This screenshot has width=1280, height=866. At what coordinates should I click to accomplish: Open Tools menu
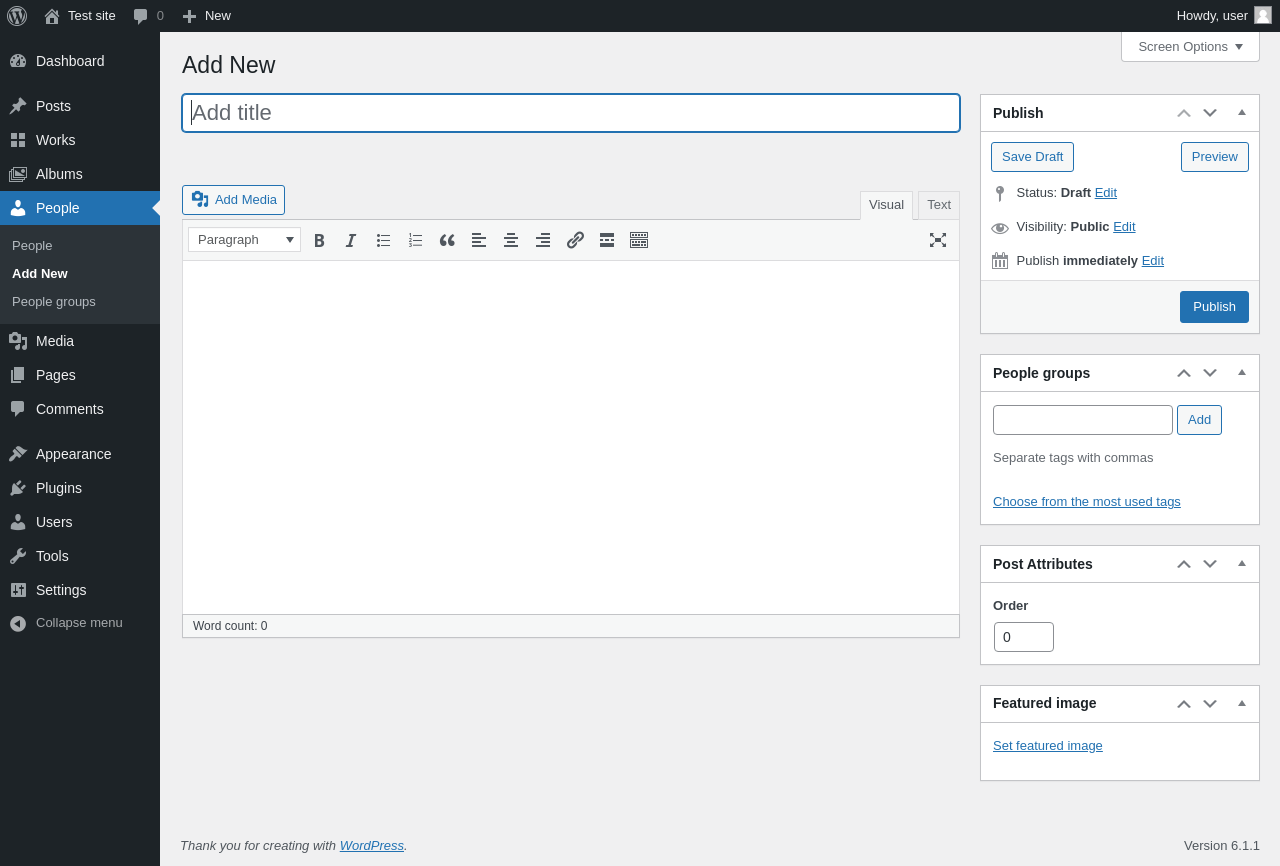(80, 556)
